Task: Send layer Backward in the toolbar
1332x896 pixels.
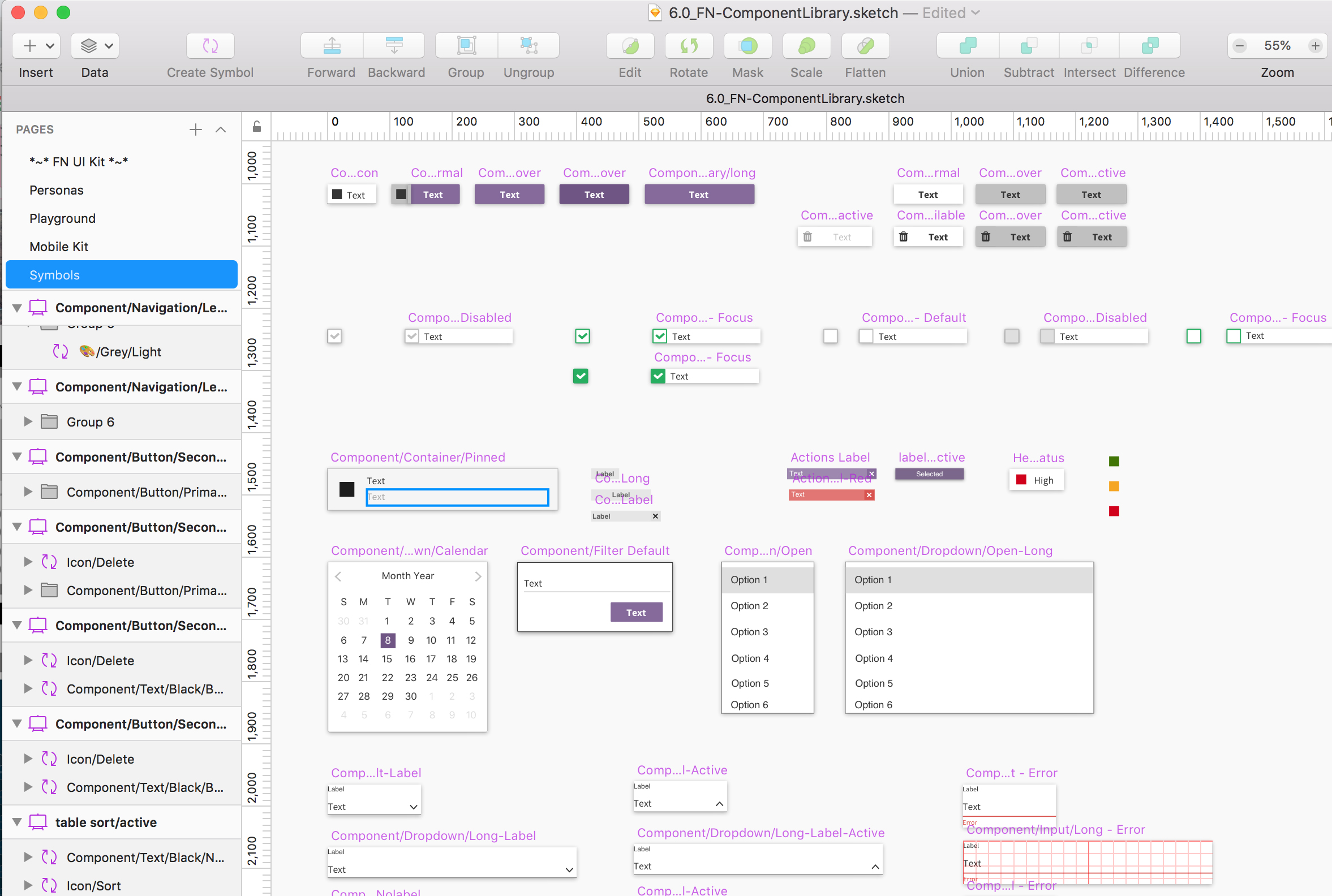Action: 394,46
